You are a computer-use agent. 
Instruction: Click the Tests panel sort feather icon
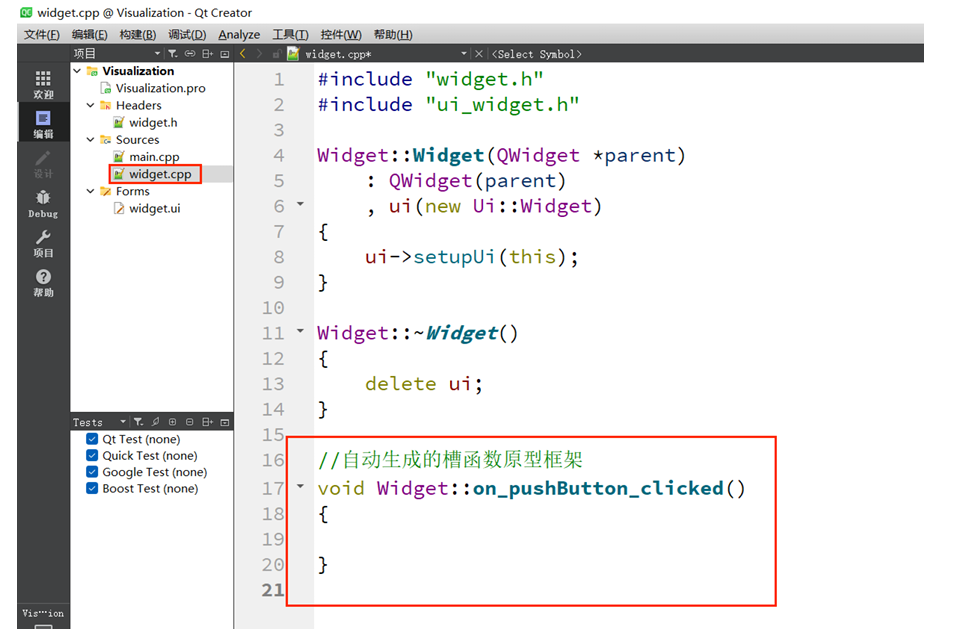(156, 422)
